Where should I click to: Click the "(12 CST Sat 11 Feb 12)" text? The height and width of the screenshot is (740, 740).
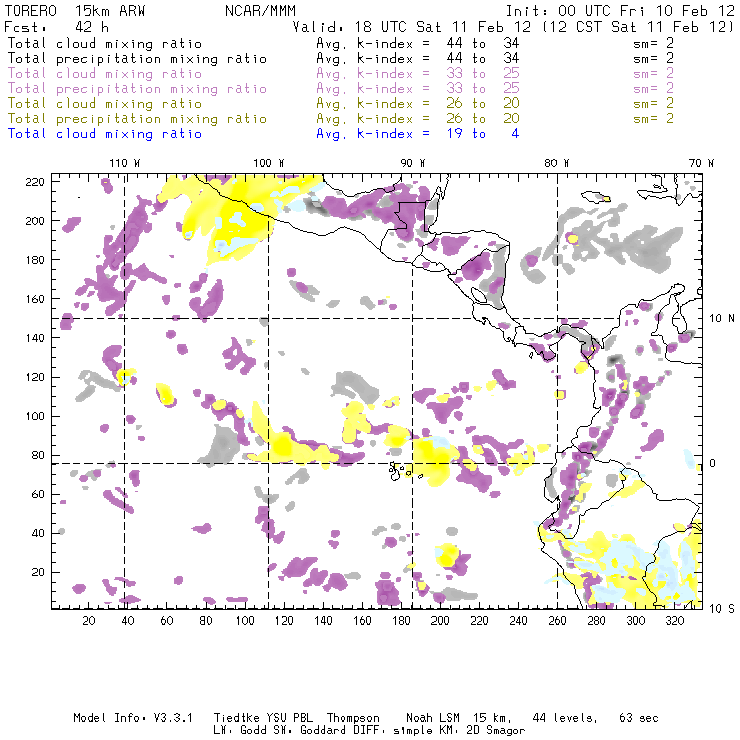(637, 27)
